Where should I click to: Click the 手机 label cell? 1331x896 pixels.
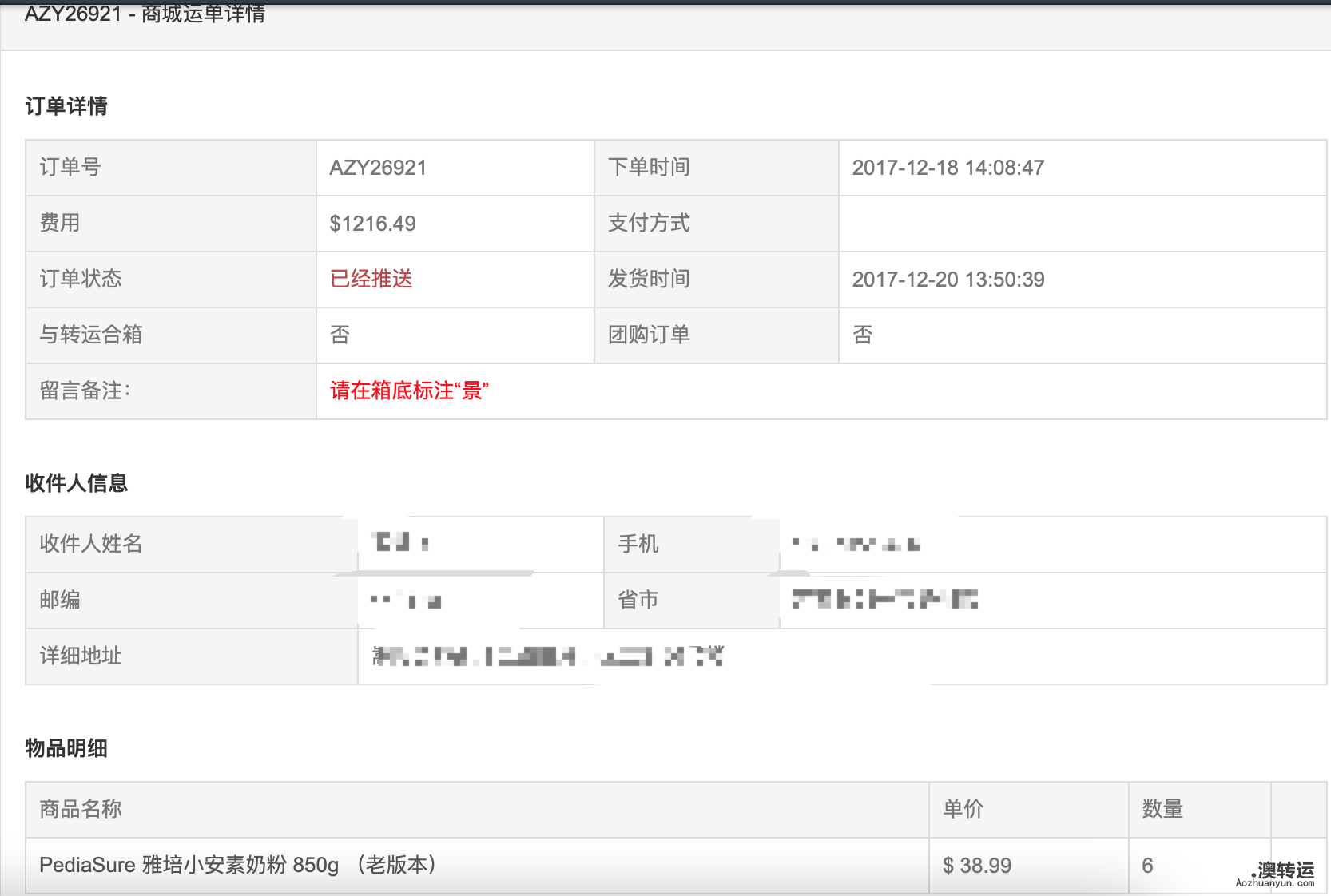(x=692, y=545)
